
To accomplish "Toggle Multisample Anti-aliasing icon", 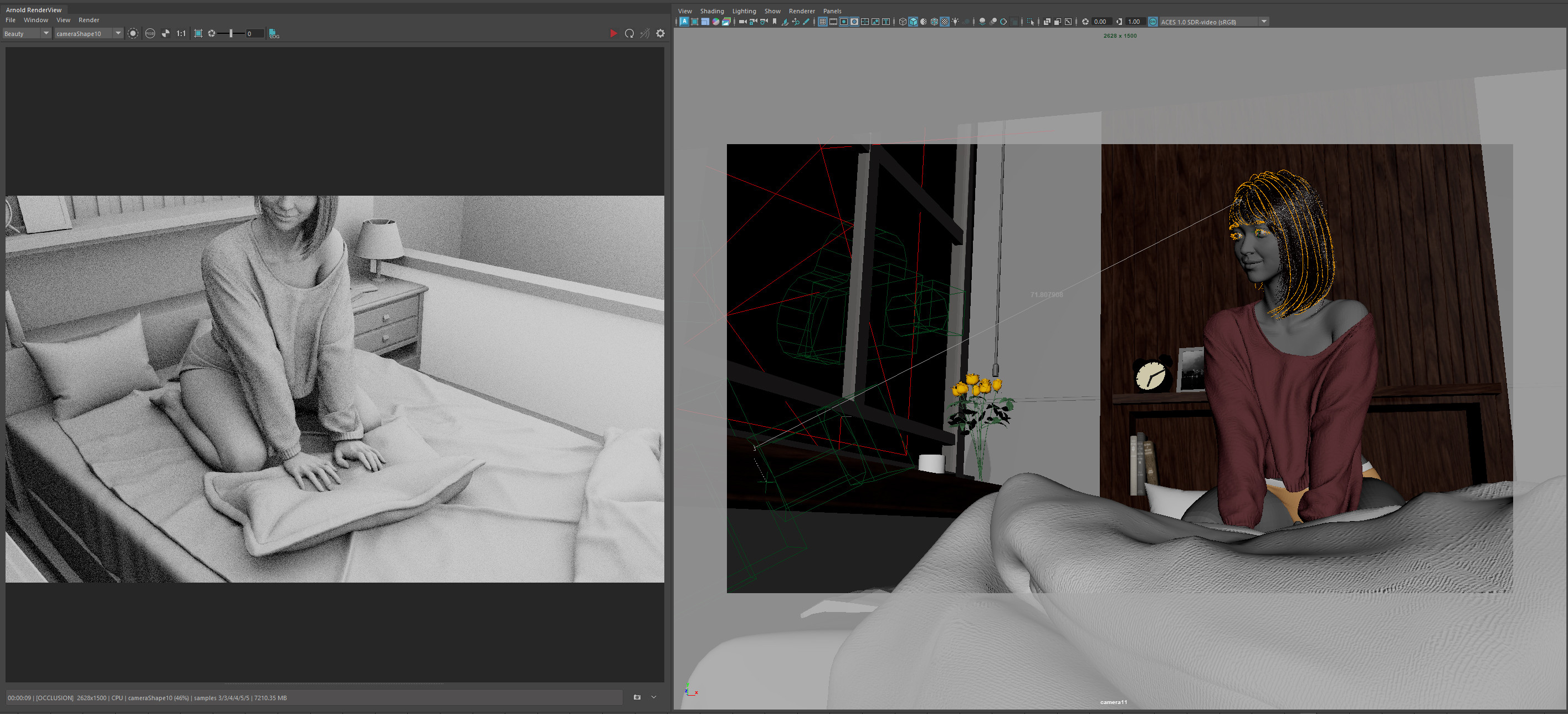I will (1003, 22).
